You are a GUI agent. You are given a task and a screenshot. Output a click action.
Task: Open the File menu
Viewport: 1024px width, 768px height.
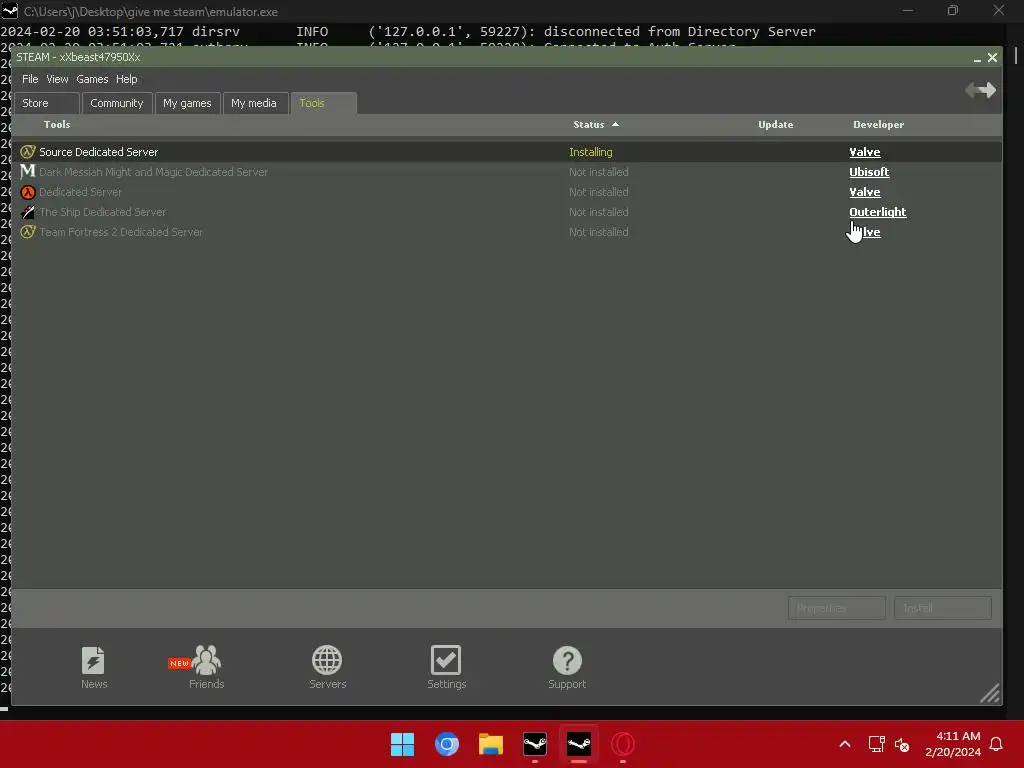coord(30,79)
